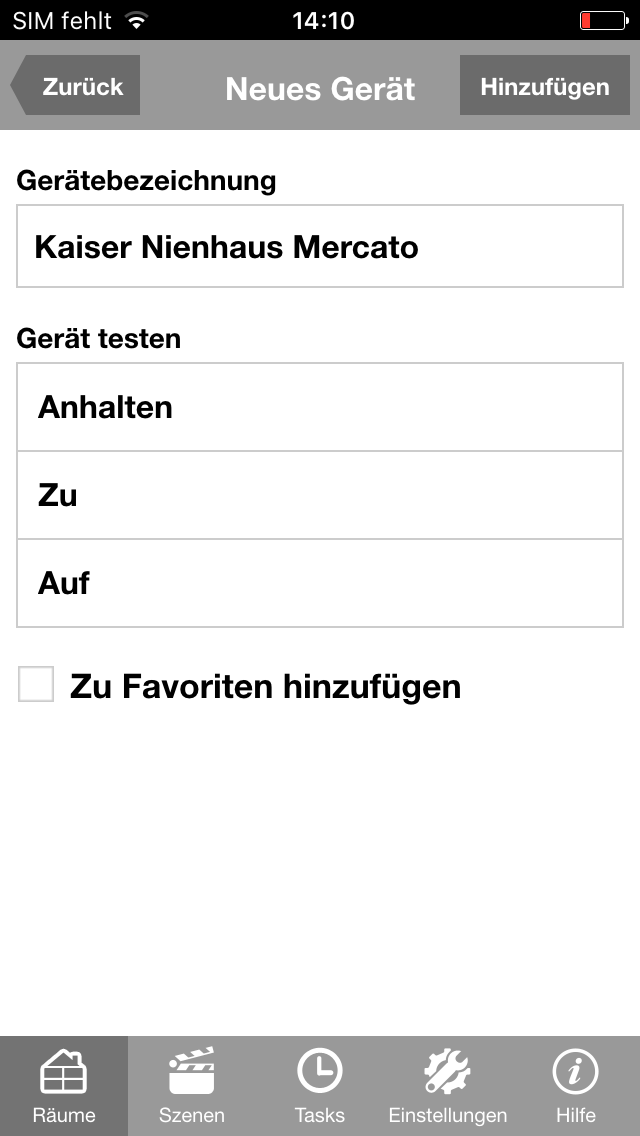Edit the Gerätebezeichnung text field
This screenshot has height=1136, width=640.
(x=320, y=247)
